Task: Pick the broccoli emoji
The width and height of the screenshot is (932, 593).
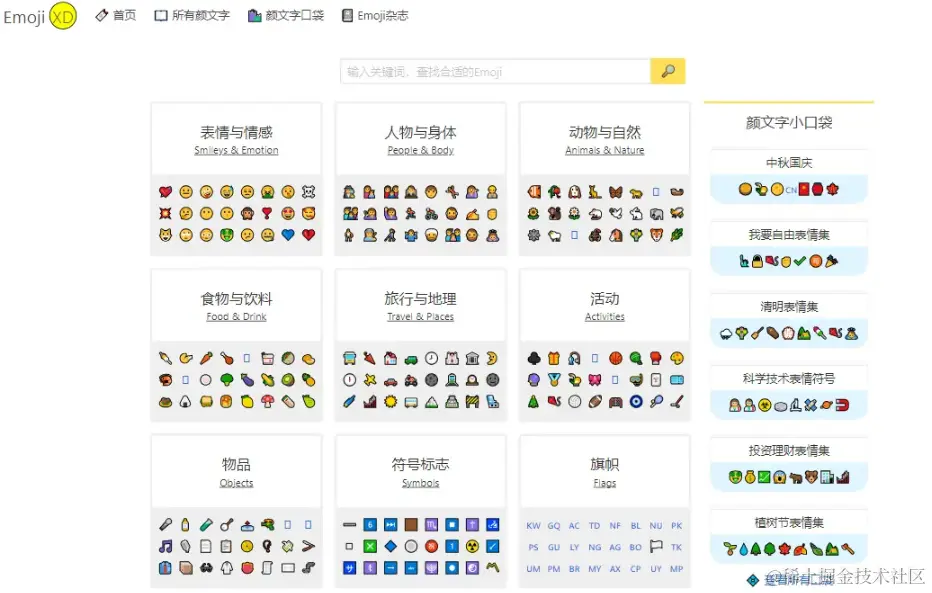Action: point(226,380)
